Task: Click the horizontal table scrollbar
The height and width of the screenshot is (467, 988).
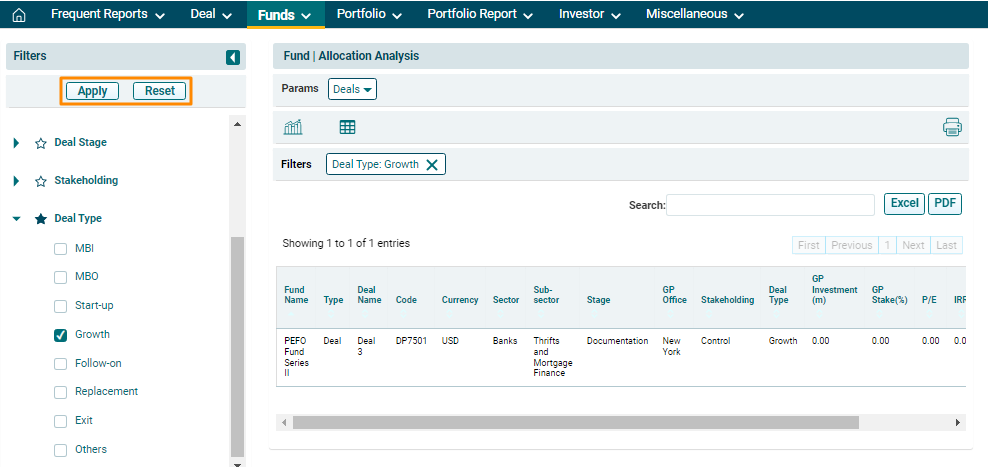Action: coord(575,423)
